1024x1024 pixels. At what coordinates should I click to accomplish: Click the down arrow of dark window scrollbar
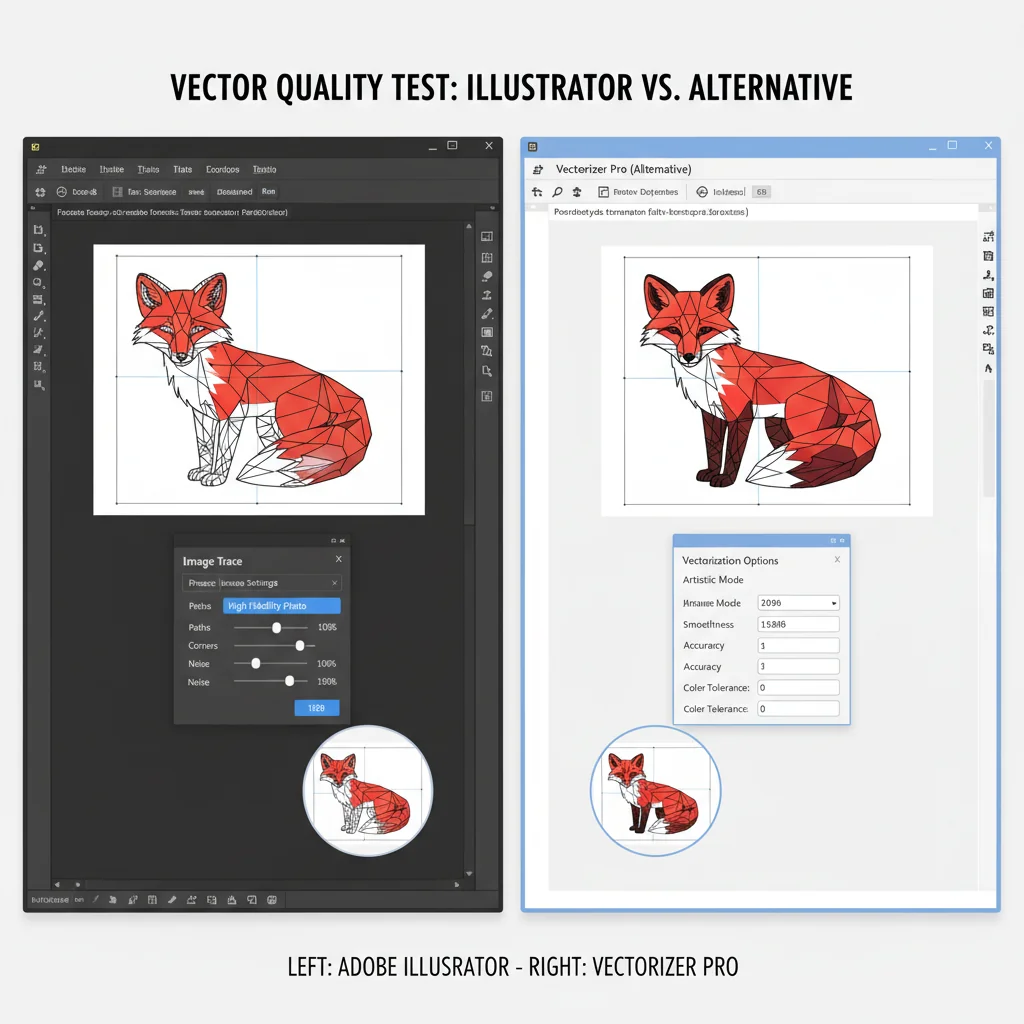[469, 873]
